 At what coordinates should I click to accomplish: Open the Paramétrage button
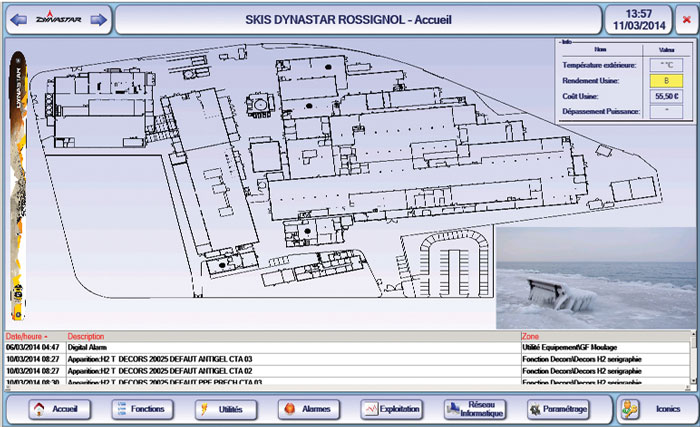(558, 409)
